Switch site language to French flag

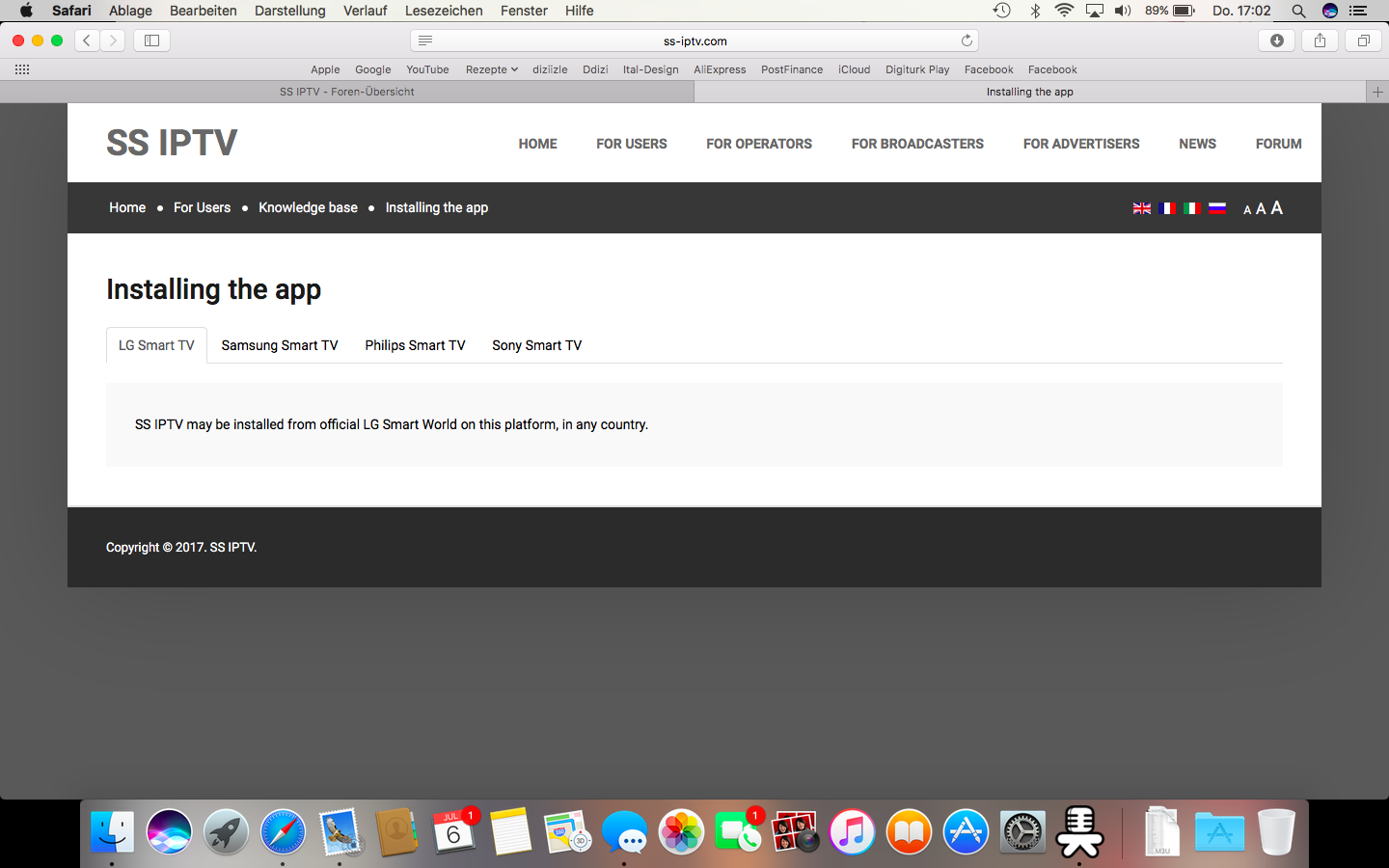(x=1167, y=208)
